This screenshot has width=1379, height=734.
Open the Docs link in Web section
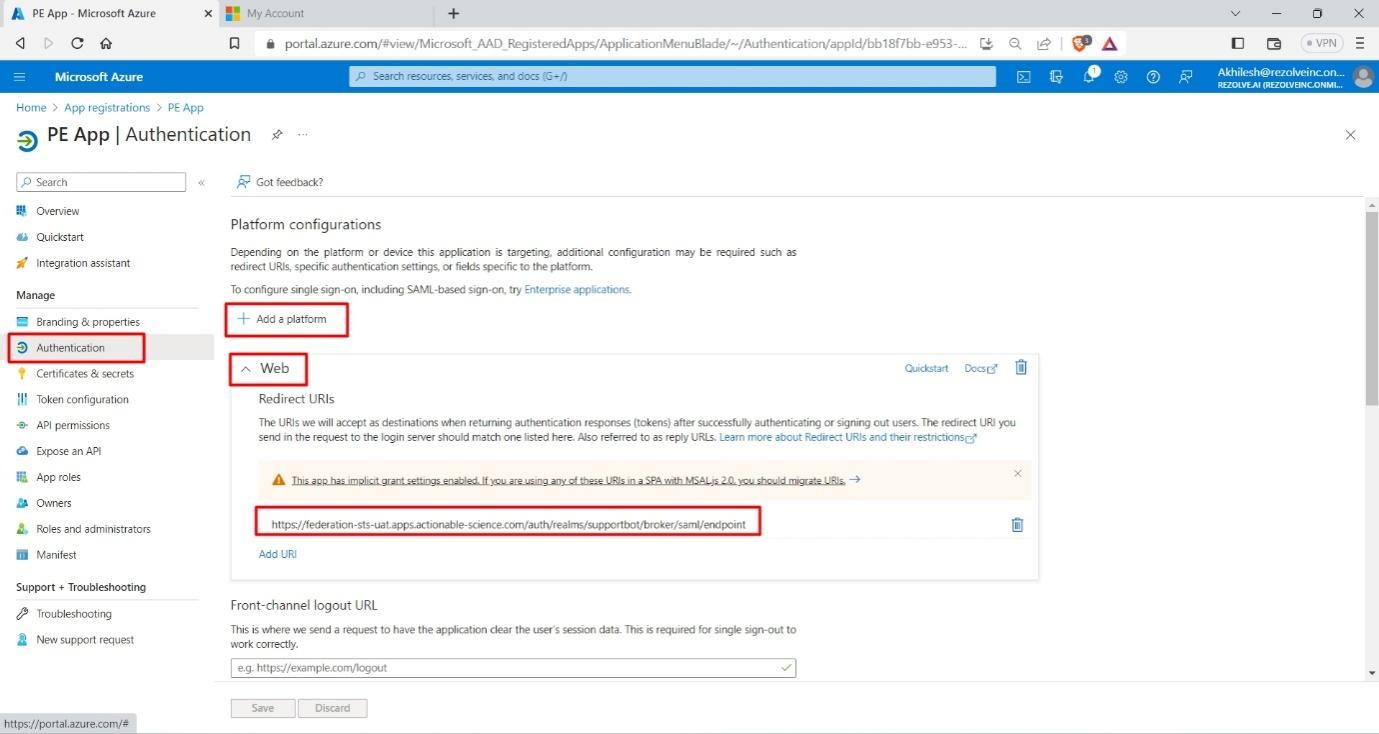tap(980, 368)
